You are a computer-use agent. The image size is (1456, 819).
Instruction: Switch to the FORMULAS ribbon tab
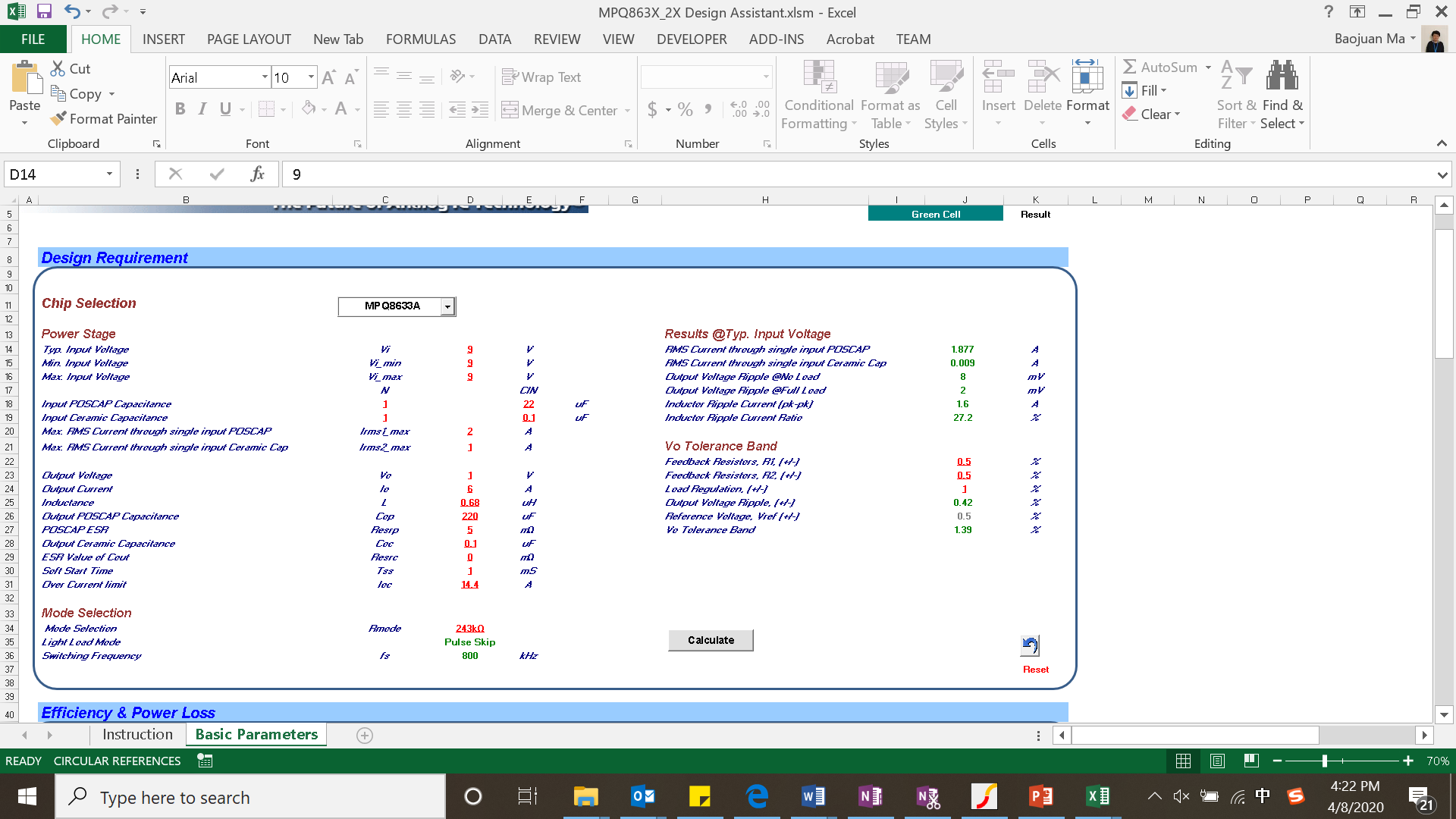421,39
